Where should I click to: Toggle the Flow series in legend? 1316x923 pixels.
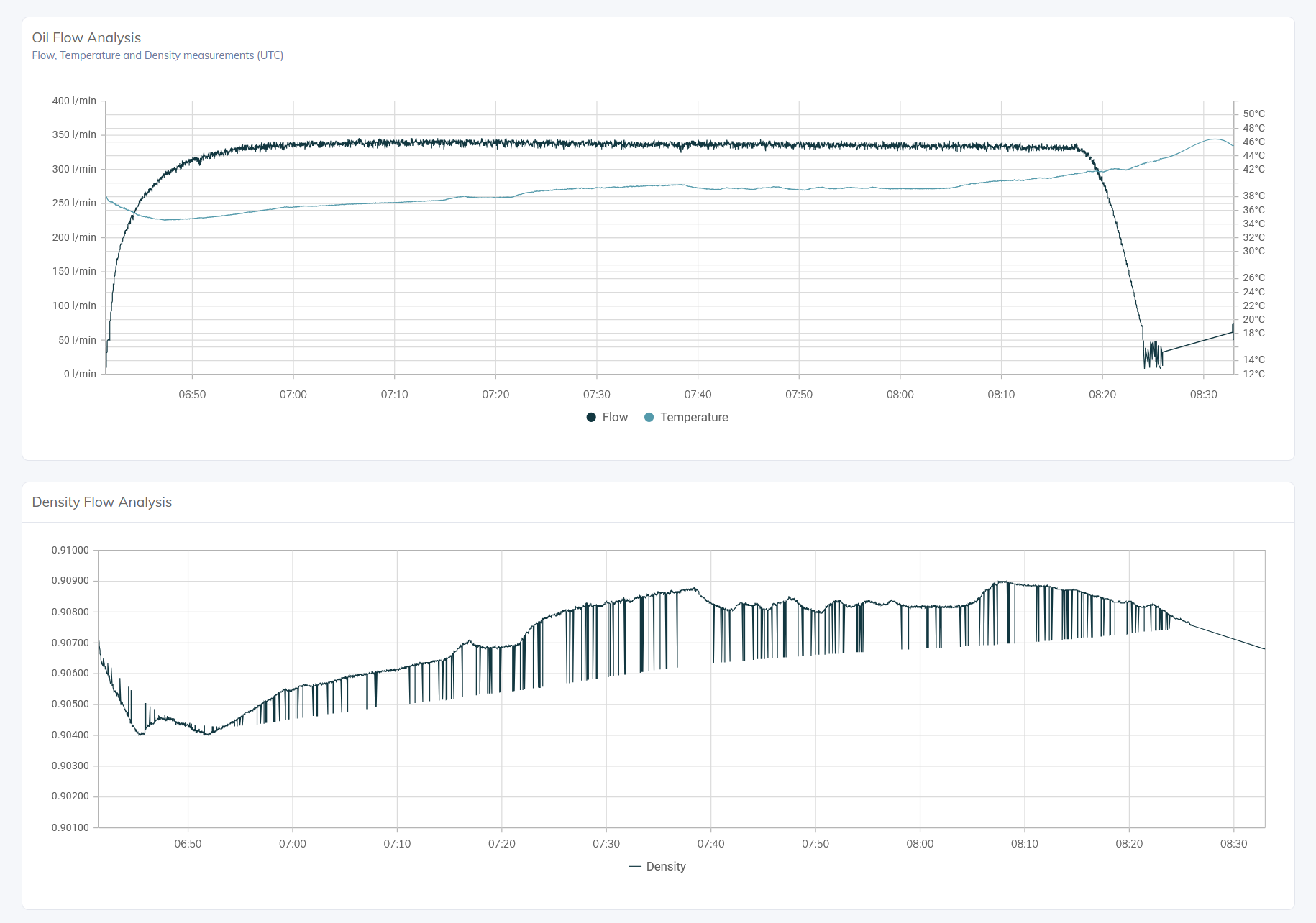tap(607, 418)
